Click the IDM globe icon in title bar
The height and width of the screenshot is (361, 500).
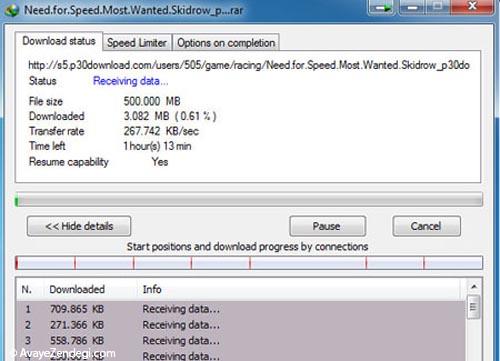[12, 10]
